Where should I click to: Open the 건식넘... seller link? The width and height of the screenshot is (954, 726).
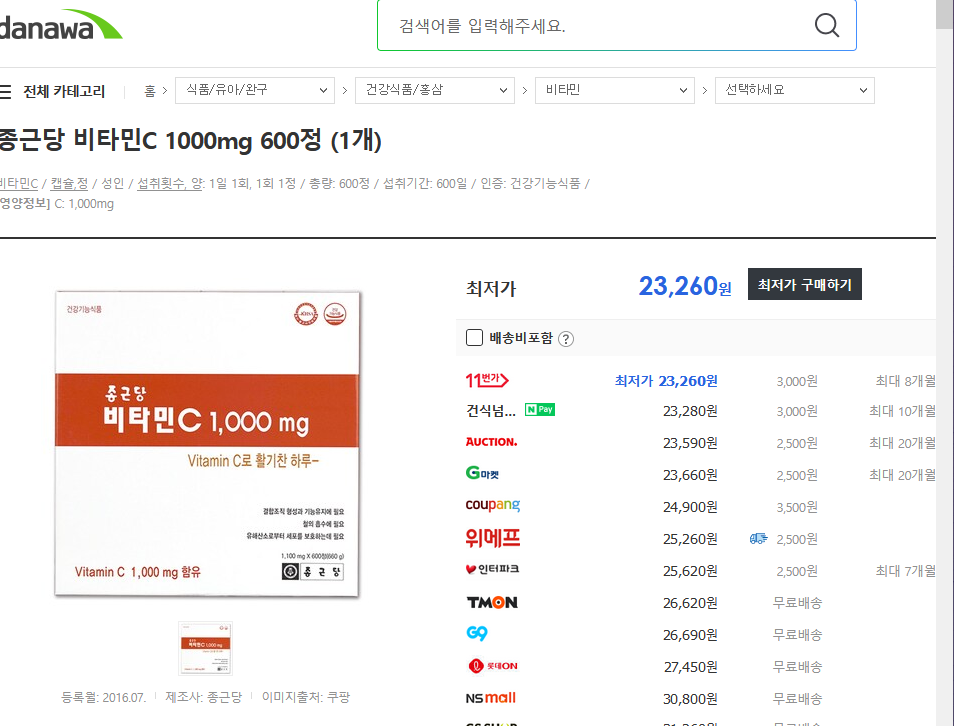click(x=490, y=411)
